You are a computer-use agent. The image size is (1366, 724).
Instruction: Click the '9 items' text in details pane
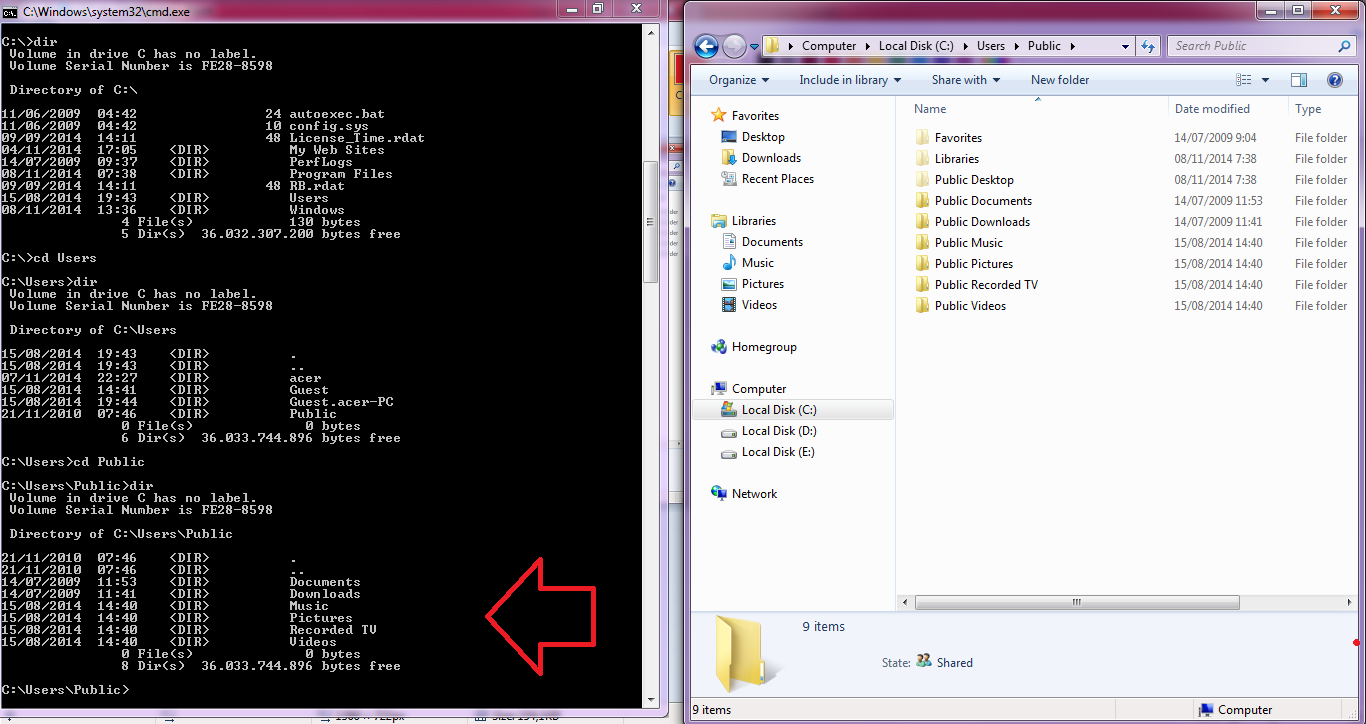point(823,627)
